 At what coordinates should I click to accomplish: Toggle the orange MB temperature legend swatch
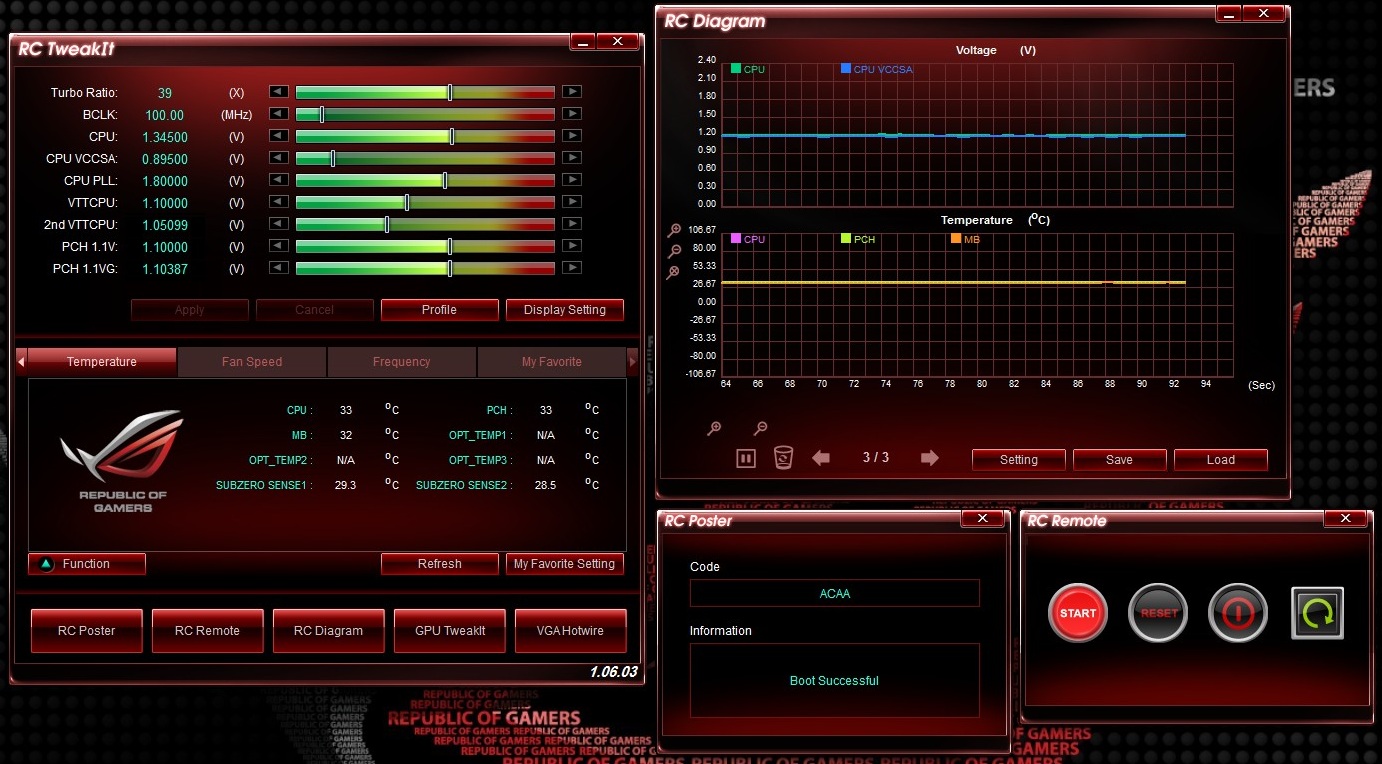tap(956, 239)
